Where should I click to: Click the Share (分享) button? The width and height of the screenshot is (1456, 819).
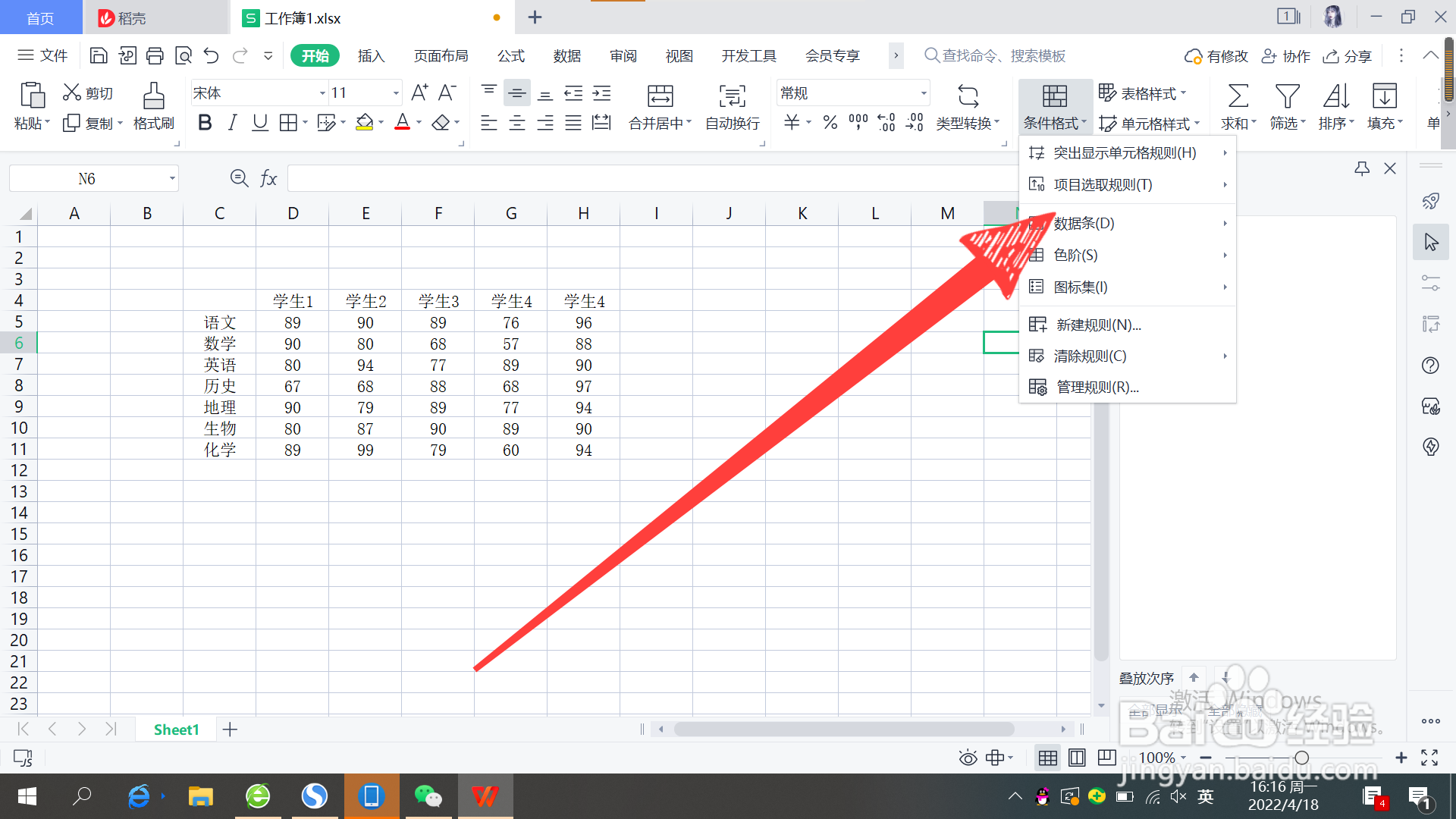pos(1348,56)
